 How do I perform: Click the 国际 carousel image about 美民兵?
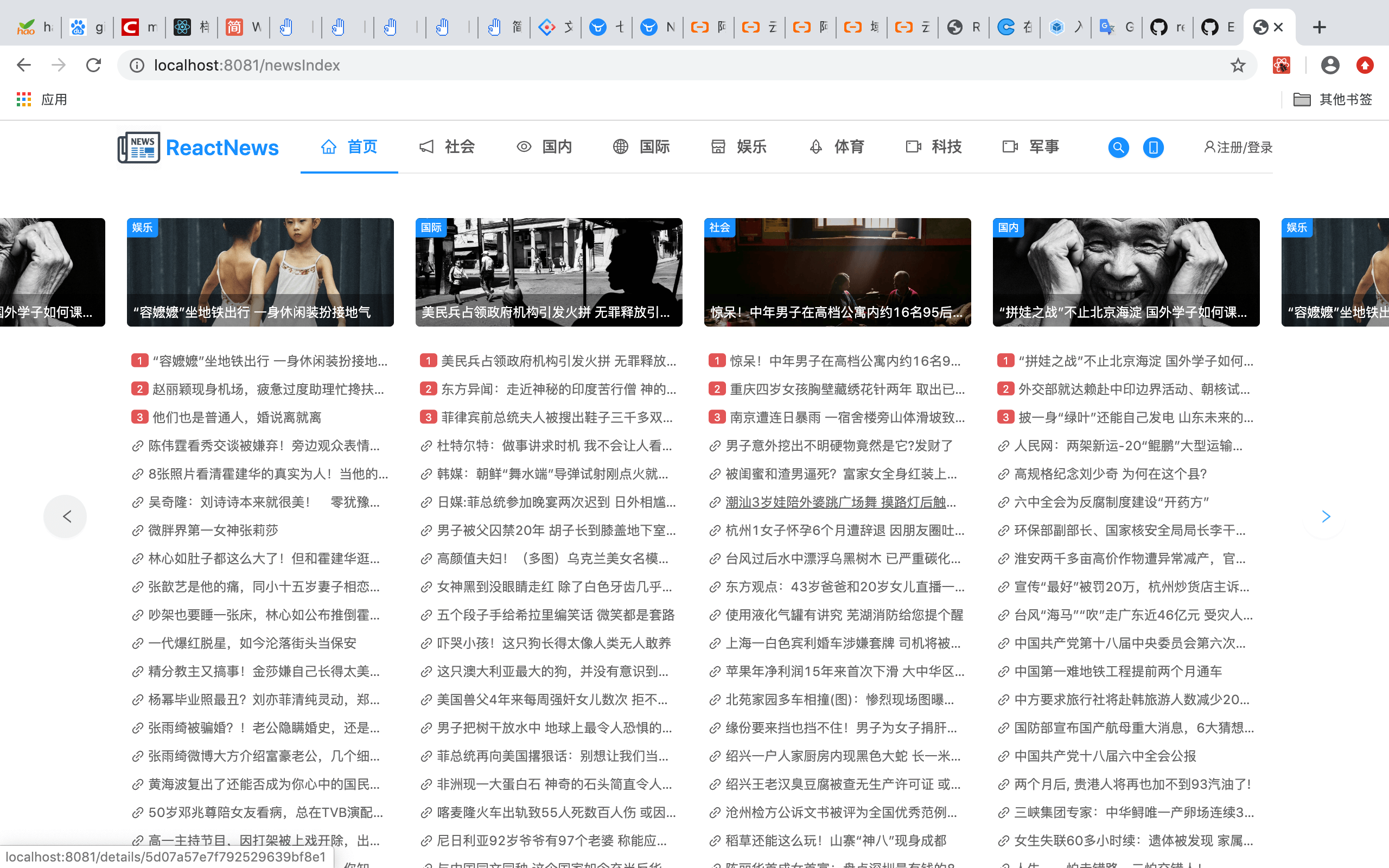tap(548, 272)
